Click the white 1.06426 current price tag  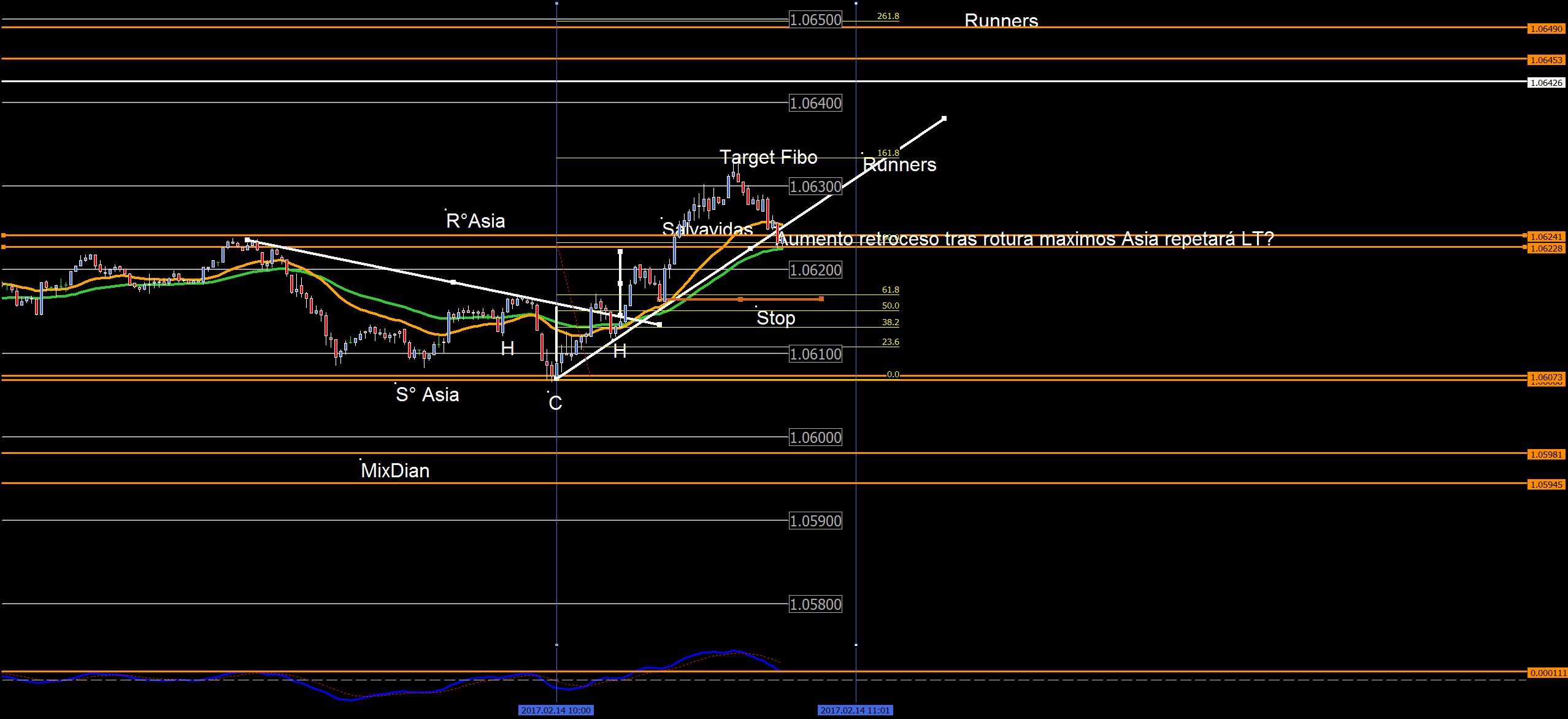click(x=1546, y=83)
